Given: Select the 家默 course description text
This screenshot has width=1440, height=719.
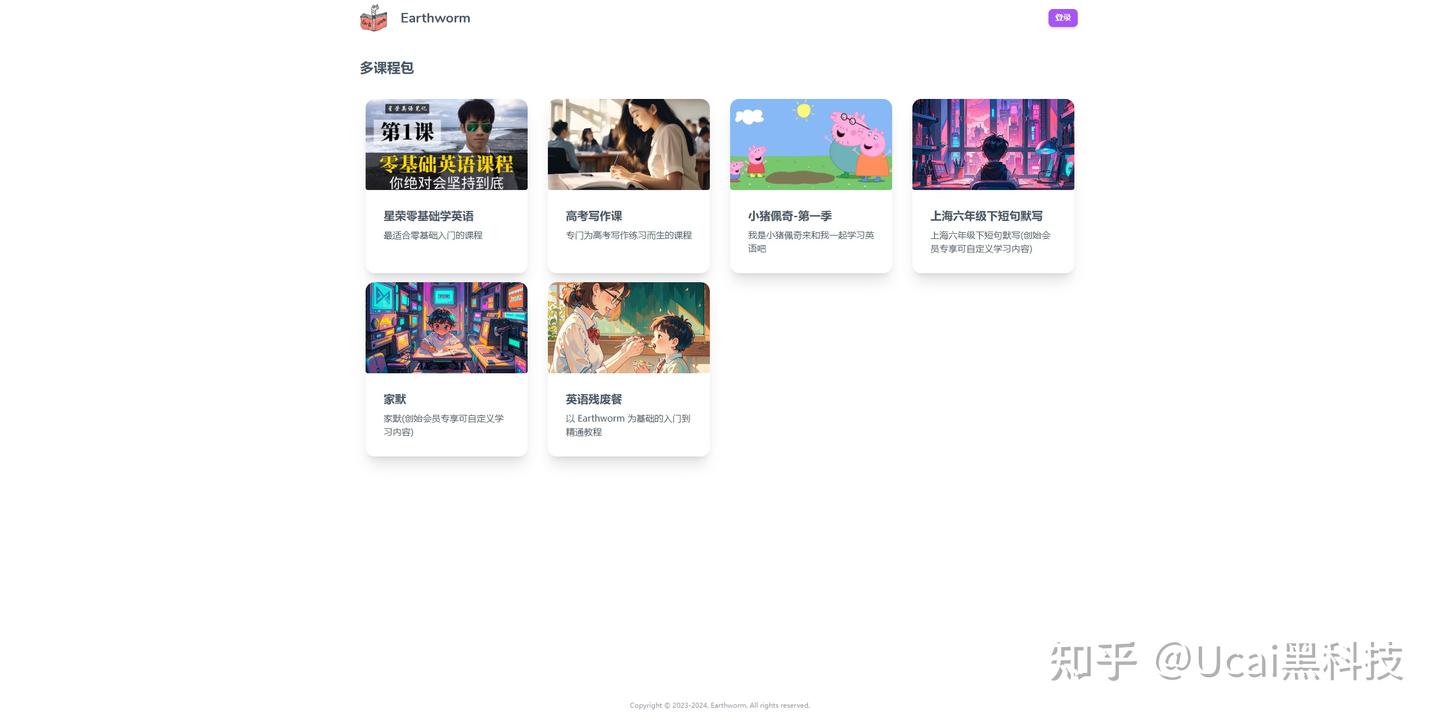Looking at the screenshot, I should click(x=445, y=424).
